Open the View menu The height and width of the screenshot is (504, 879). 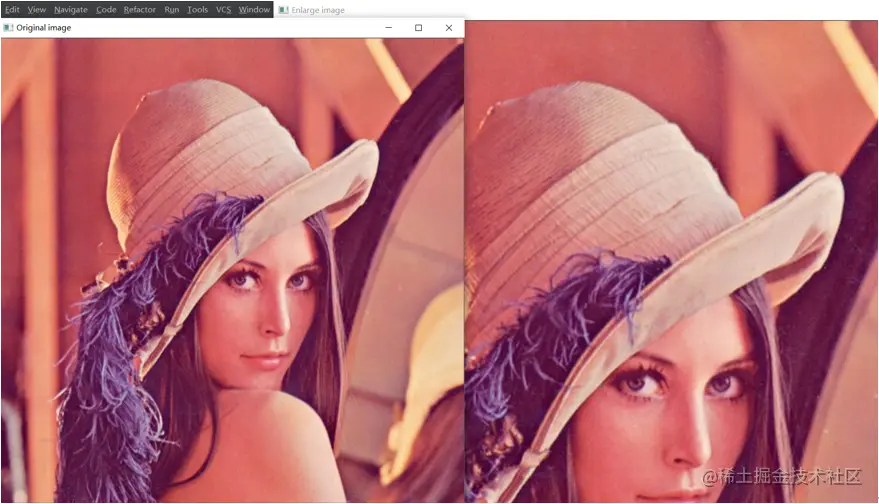36,10
